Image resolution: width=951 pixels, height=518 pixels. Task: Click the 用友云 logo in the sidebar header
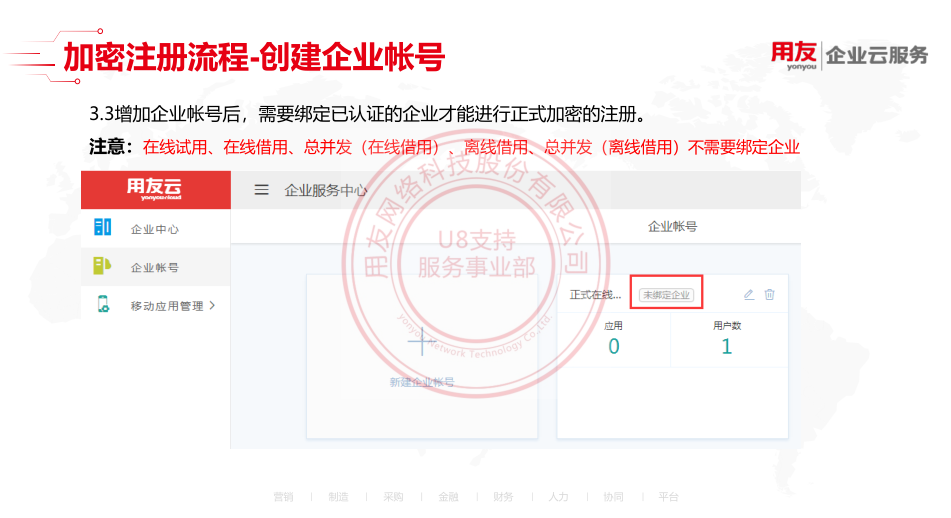tap(154, 189)
